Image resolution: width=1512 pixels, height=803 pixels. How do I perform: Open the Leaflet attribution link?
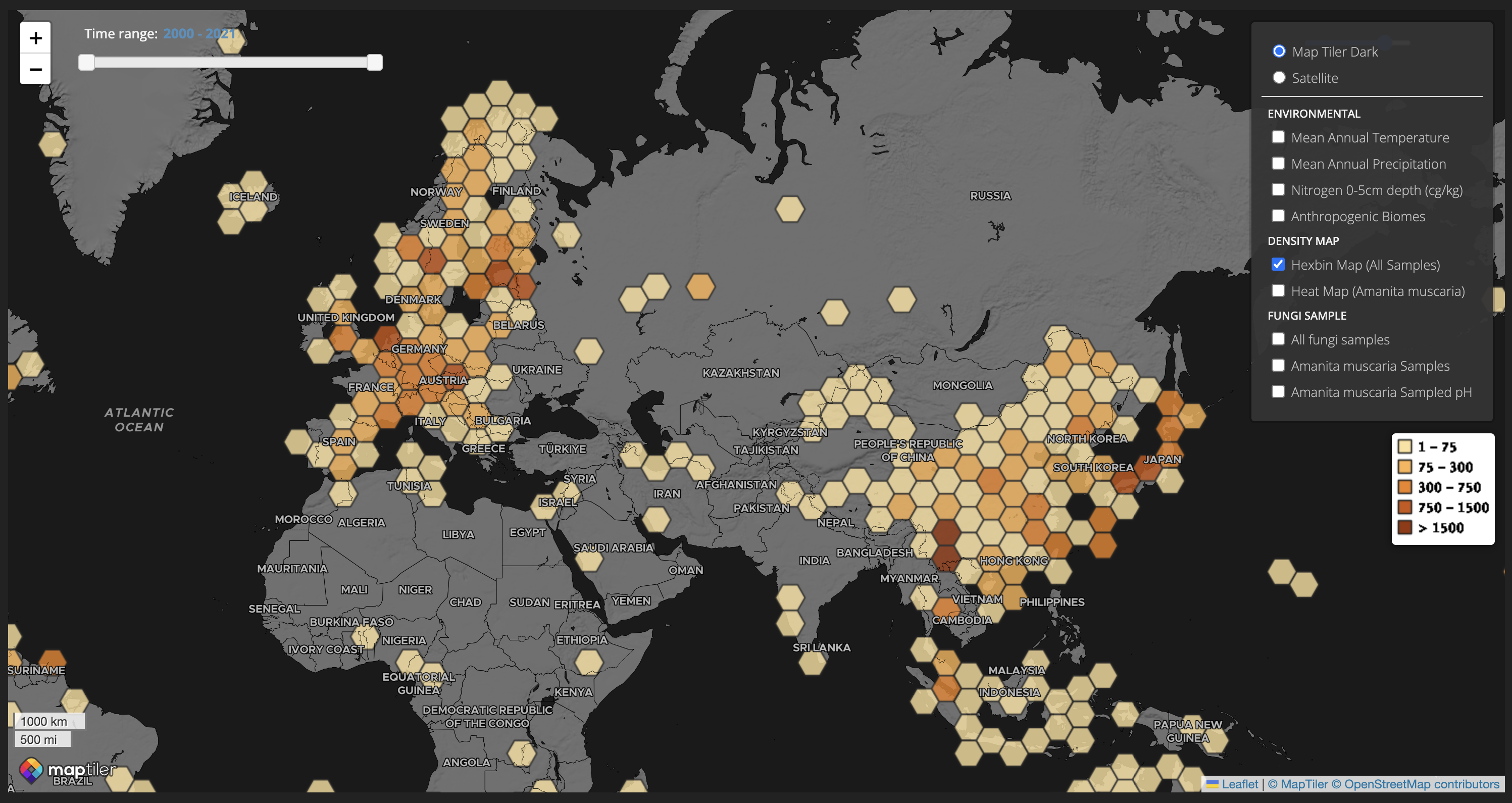tap(1239, 784)
